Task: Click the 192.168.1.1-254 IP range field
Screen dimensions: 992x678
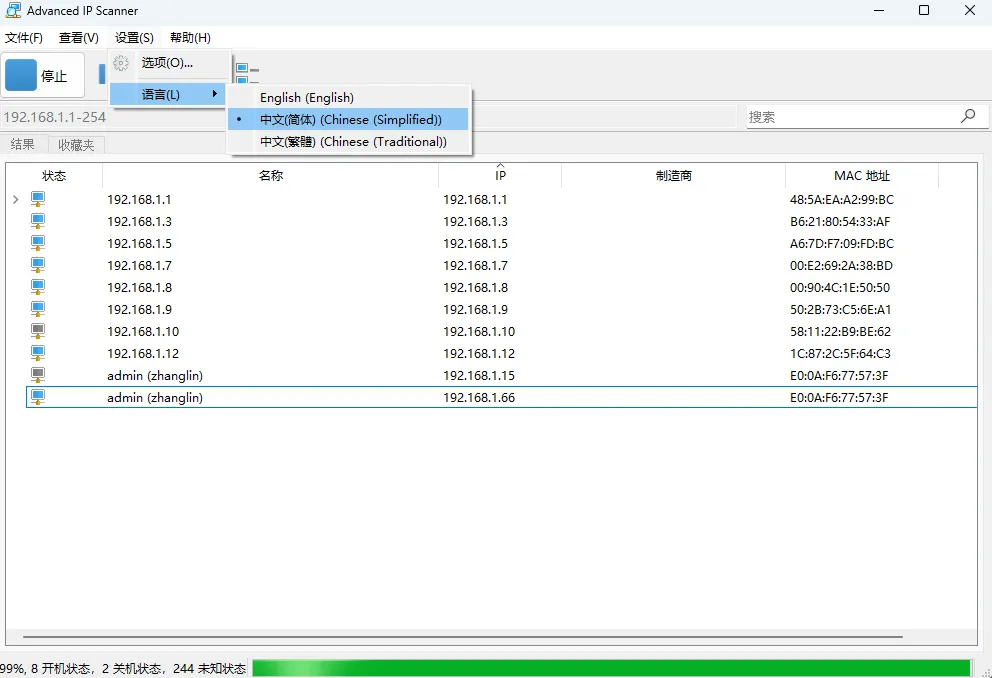Action: tap(370, 117)
